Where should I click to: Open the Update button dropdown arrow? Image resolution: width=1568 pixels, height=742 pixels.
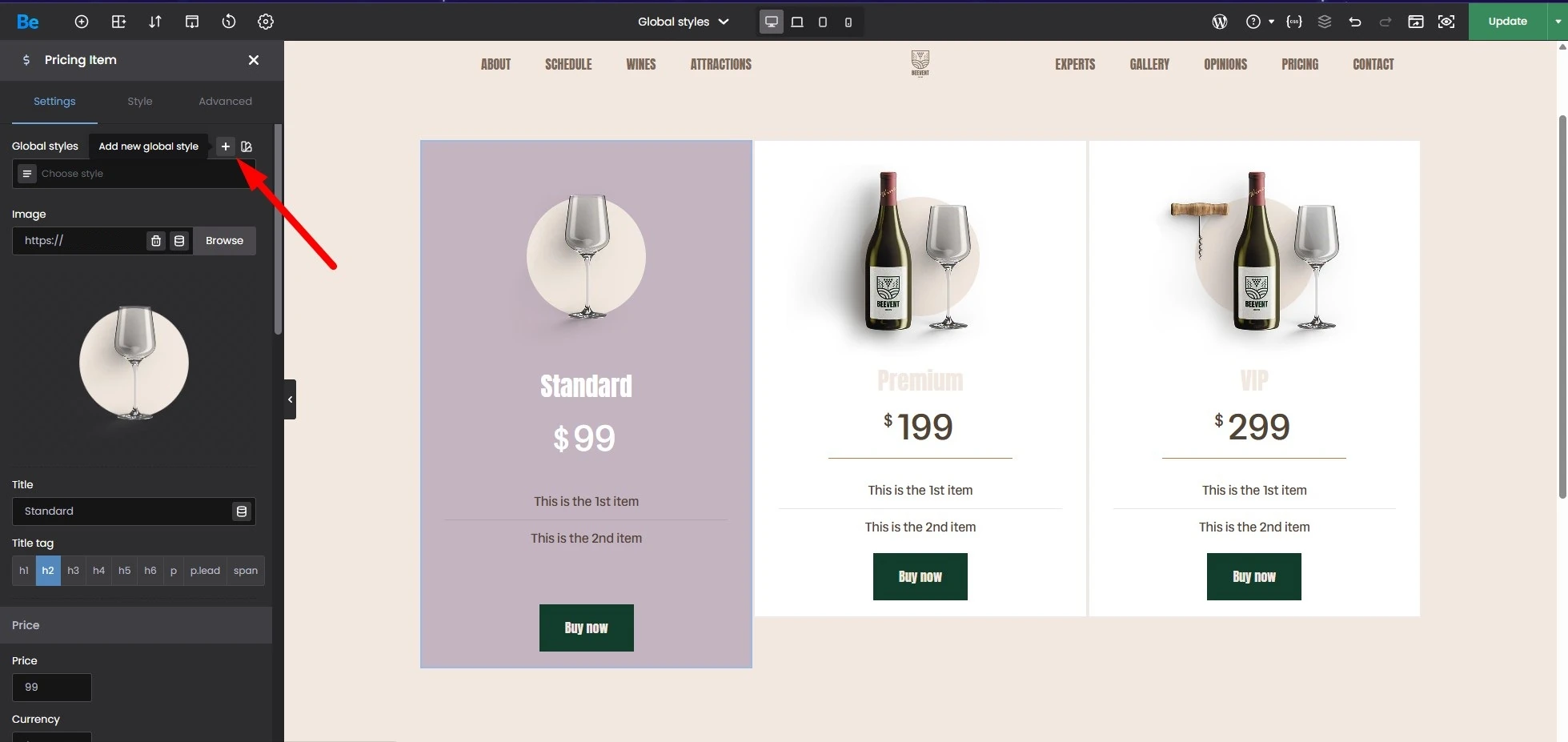tap(1558, 22)
